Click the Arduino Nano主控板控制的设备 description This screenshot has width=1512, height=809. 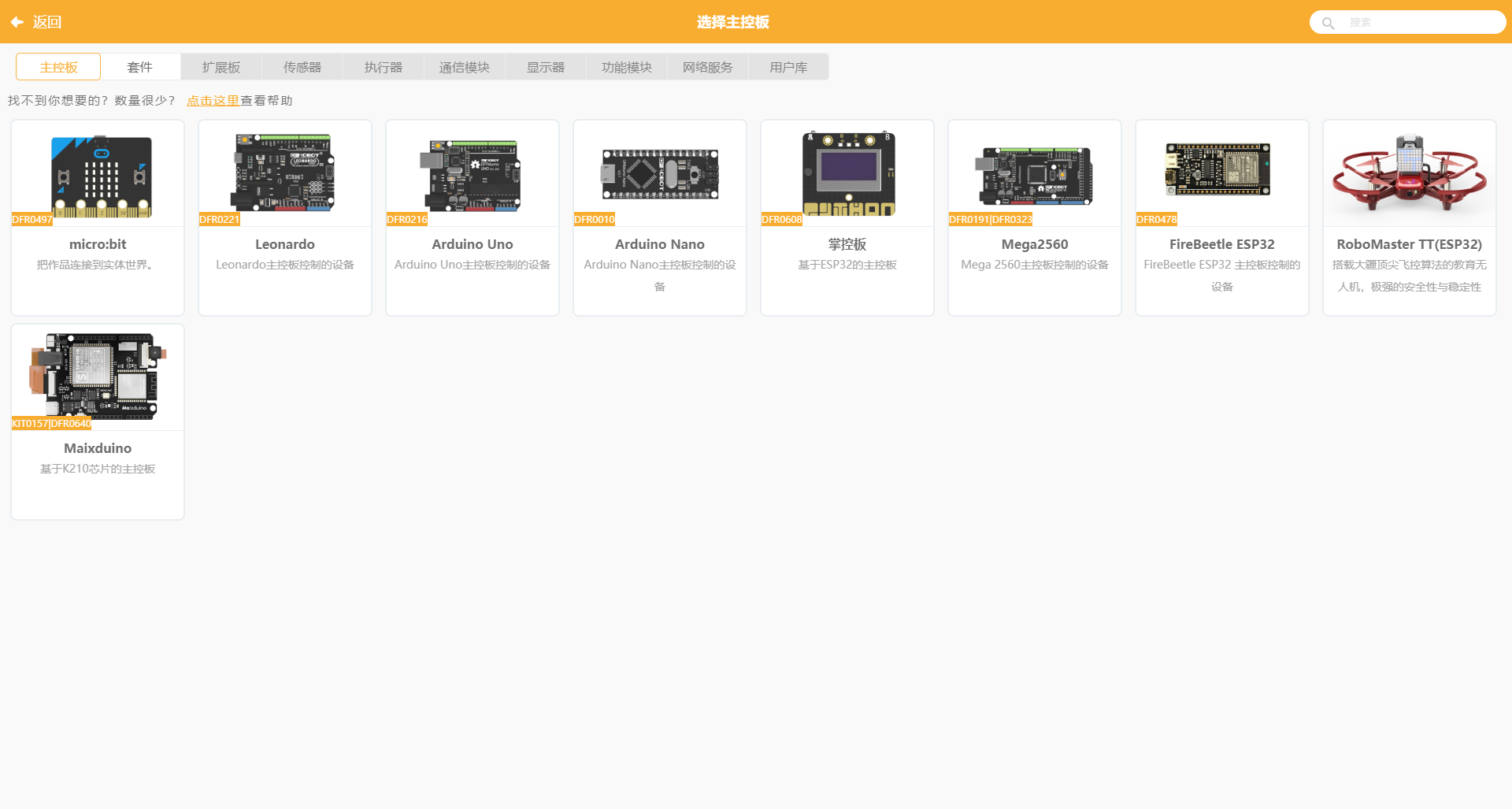(x=660, y=276)
